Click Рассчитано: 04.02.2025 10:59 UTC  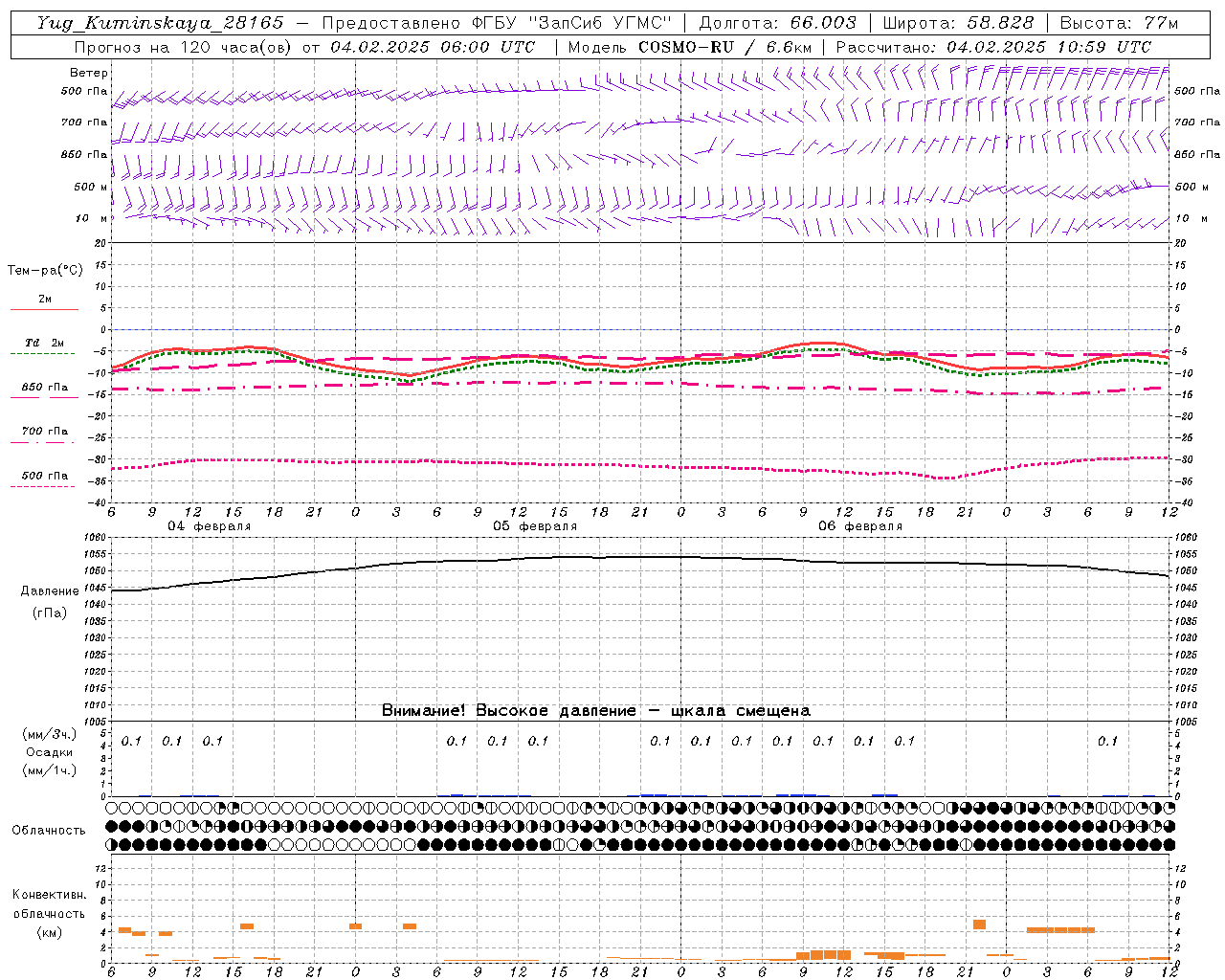point(993,47)
